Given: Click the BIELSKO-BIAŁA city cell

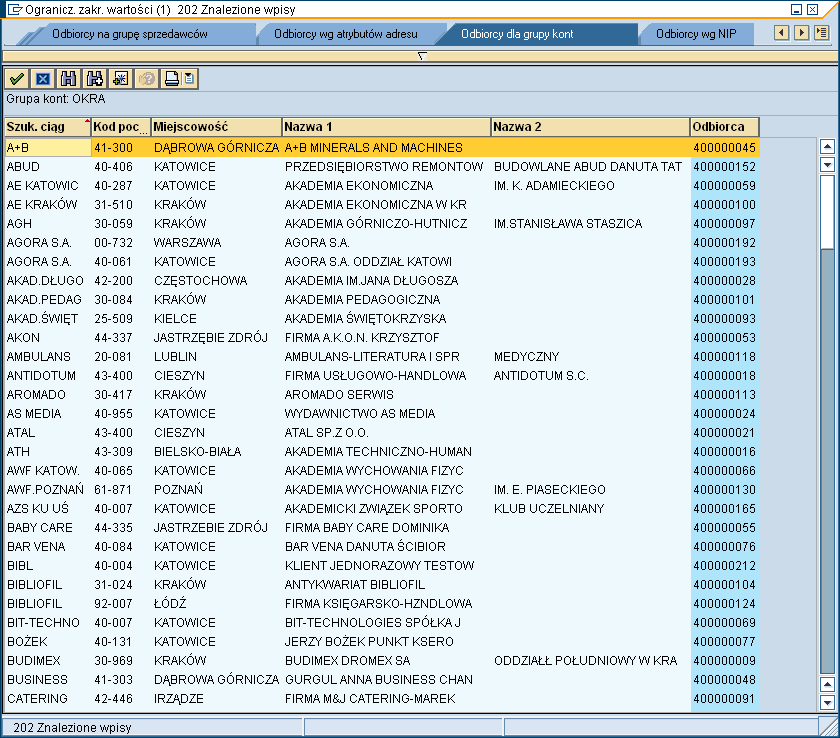Looking at the screenshot, I should click(198, 451).
